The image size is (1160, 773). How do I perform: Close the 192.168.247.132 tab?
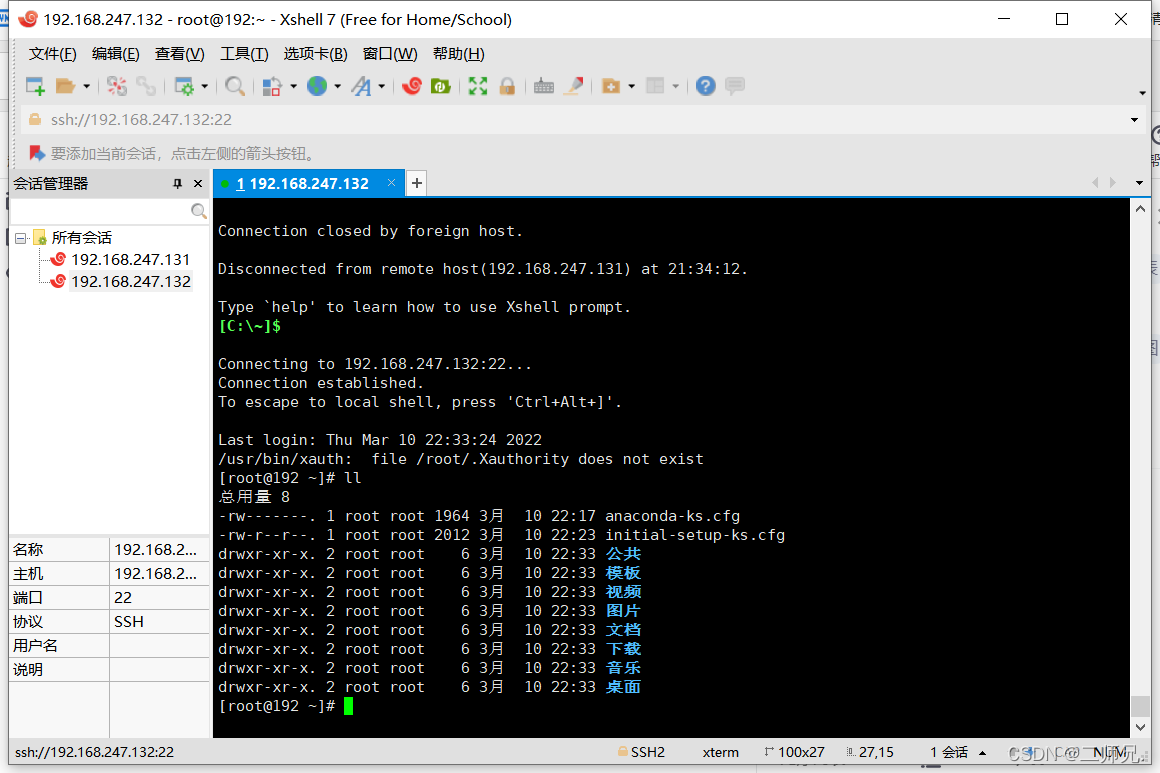[x=391, y=183]
